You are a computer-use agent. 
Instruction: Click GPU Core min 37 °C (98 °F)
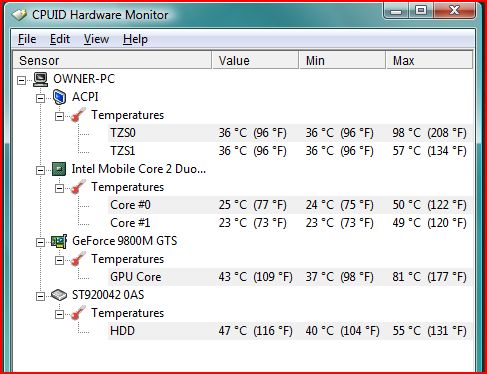339,277
